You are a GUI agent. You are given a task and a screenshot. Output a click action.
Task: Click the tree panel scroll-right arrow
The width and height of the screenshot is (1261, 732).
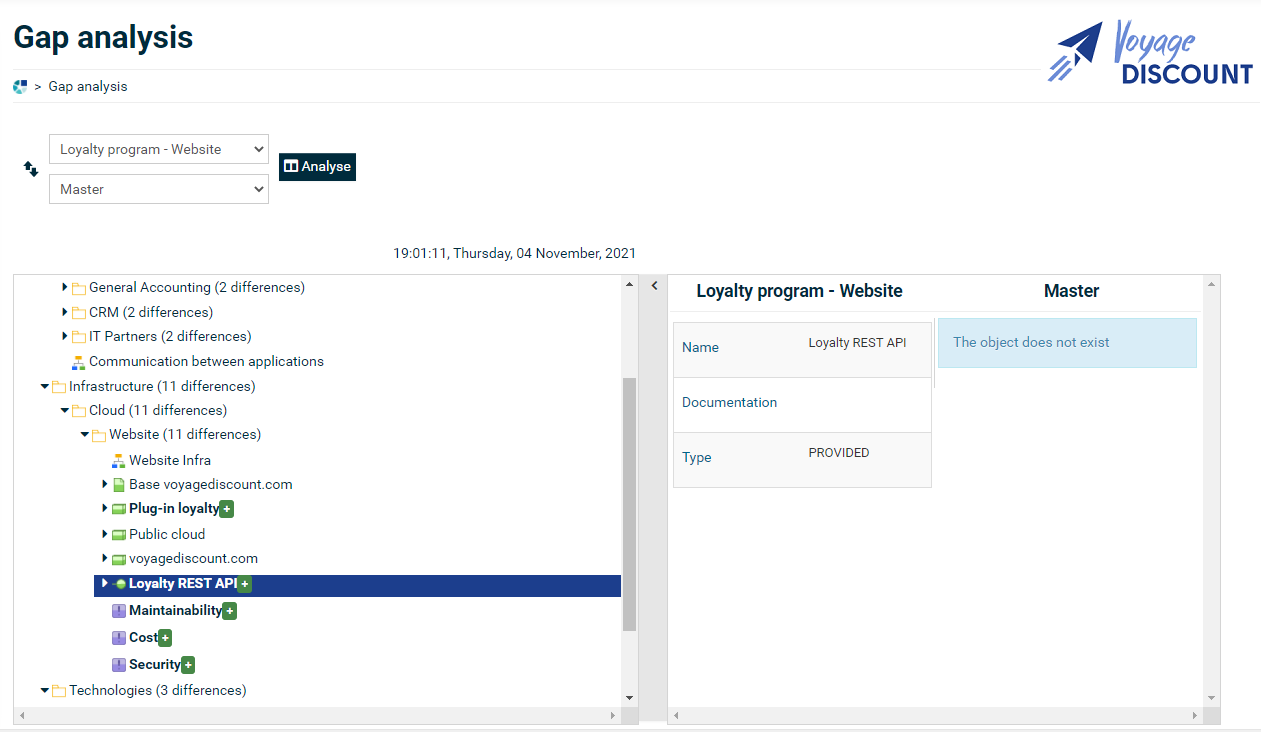pyautogui.click(x=613, y=716)
